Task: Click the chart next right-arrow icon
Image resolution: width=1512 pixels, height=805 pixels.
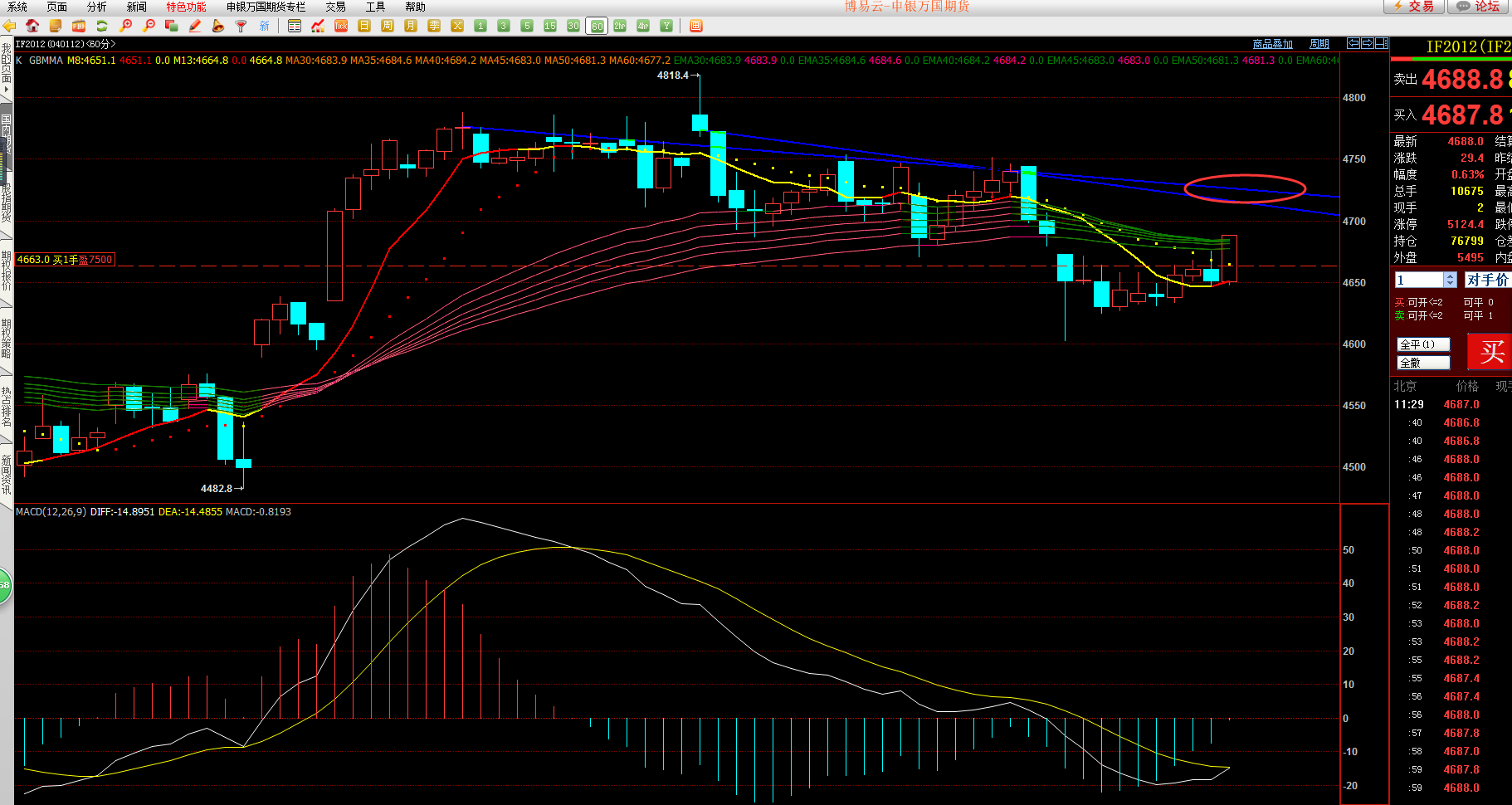Action: pos(1367,43)
